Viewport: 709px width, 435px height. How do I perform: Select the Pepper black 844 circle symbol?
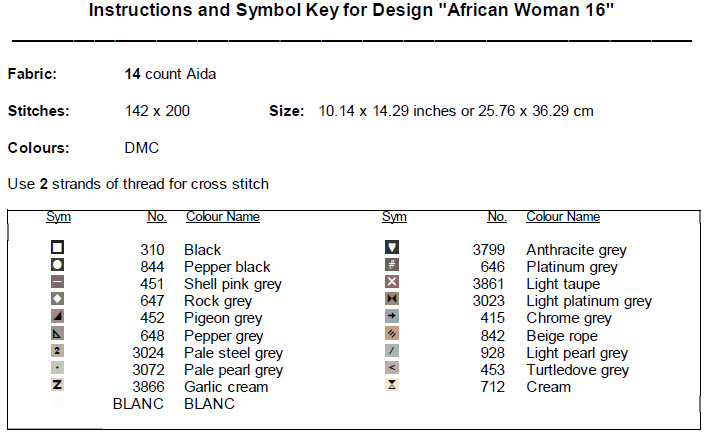(58, 265)
